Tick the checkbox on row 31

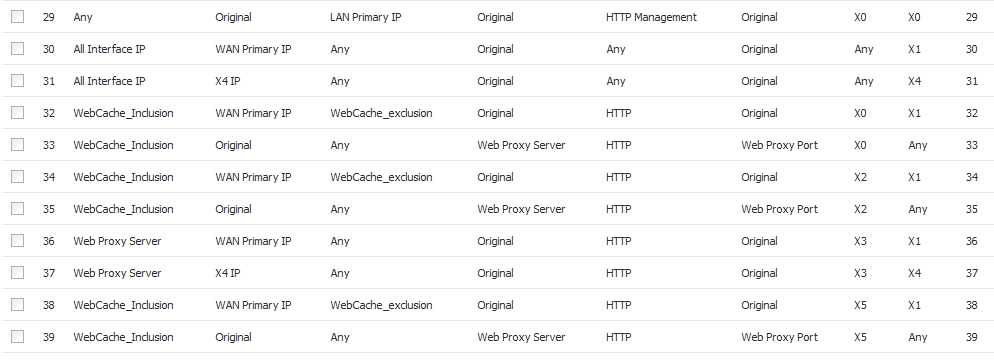18,80
